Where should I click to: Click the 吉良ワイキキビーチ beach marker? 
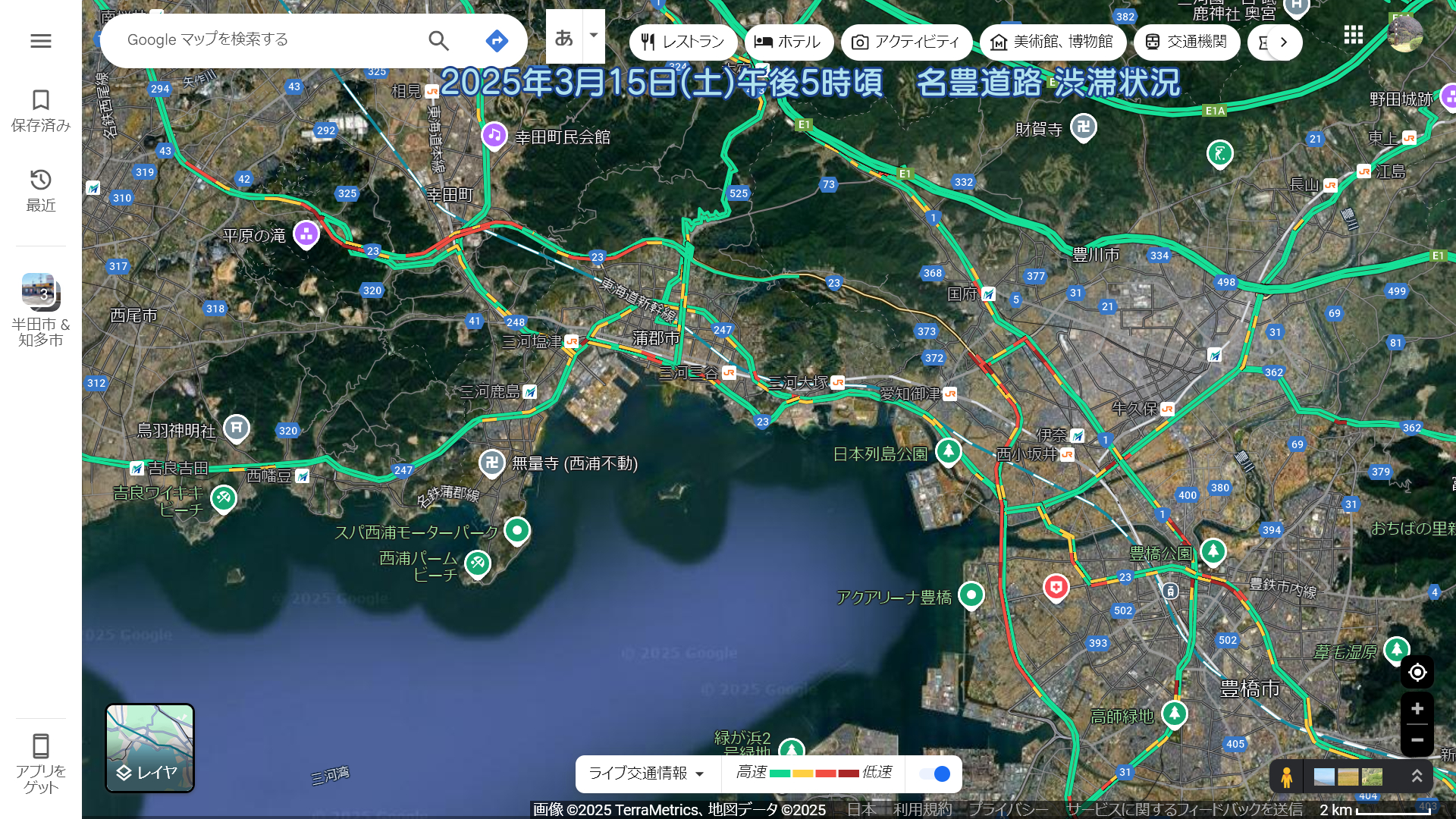(x=224, y=499)
